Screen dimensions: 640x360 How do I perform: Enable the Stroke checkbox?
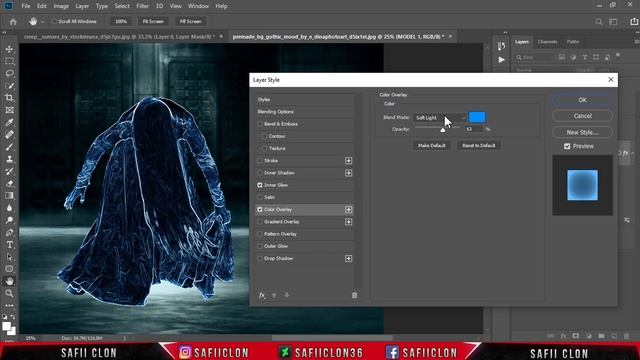coord(260,160)
